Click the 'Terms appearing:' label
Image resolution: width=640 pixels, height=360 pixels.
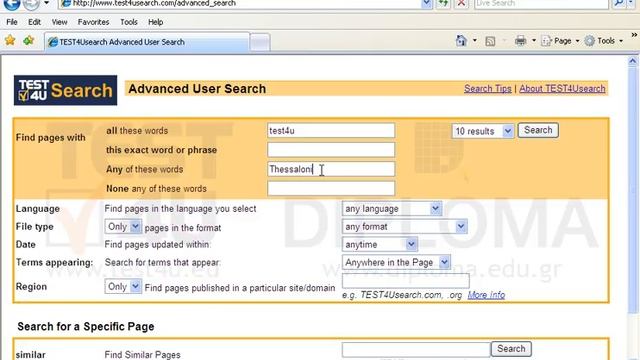click(54, 262)
